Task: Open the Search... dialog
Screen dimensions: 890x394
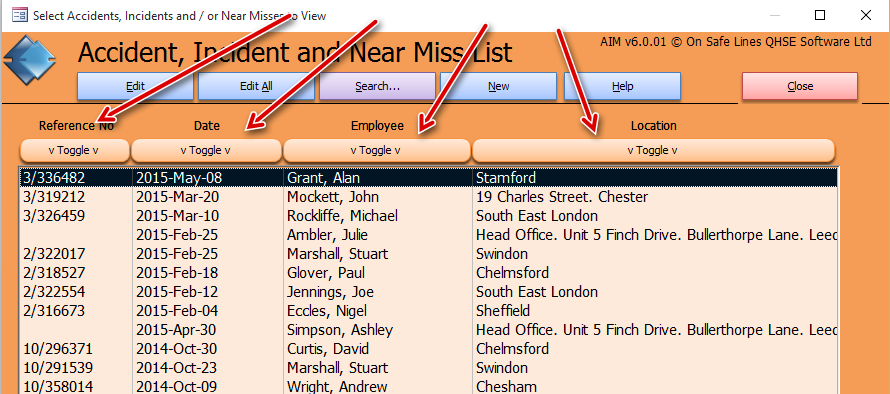Action: click(x=377, y=86)
